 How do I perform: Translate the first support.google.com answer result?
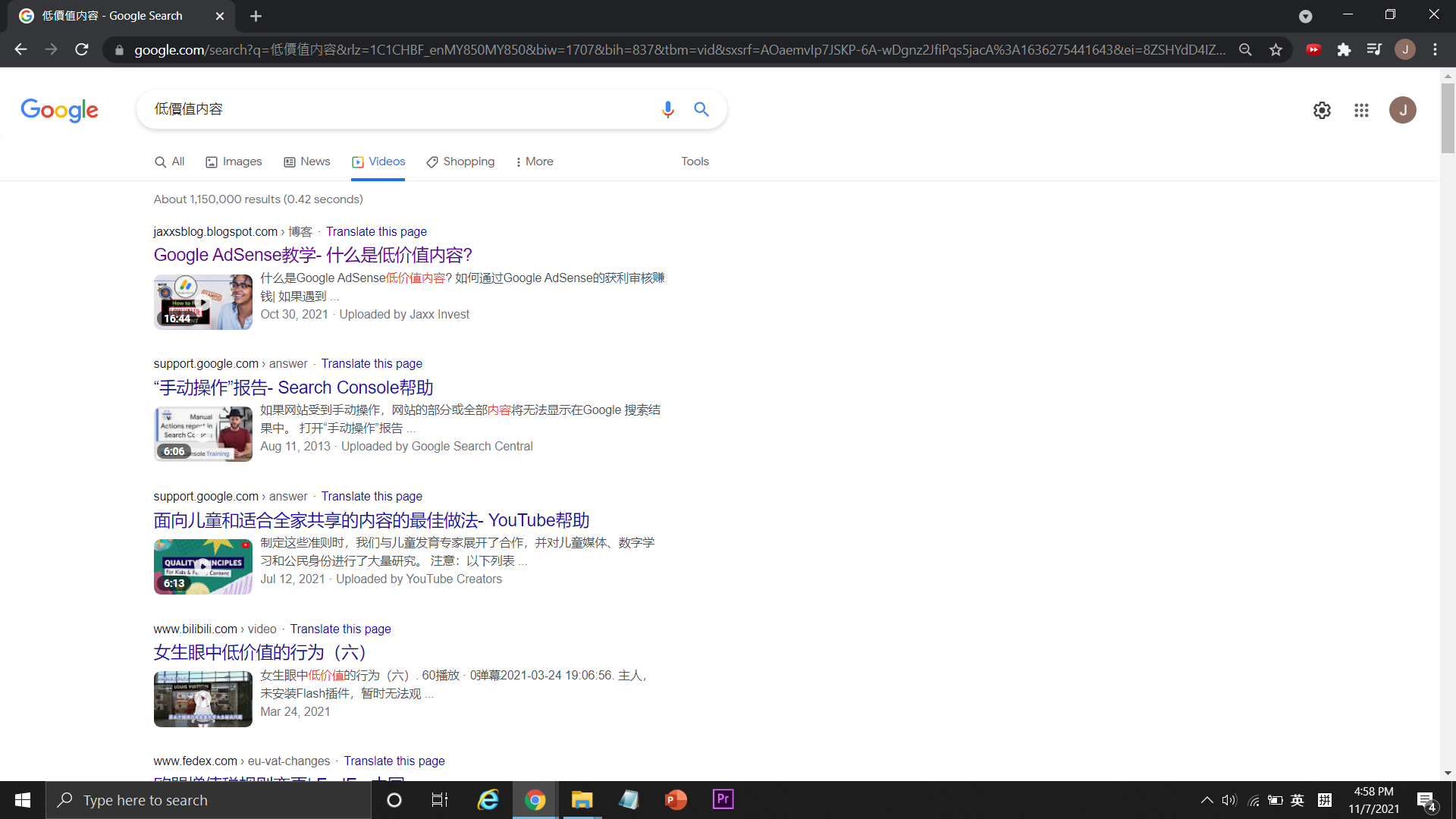pos(372,363)
